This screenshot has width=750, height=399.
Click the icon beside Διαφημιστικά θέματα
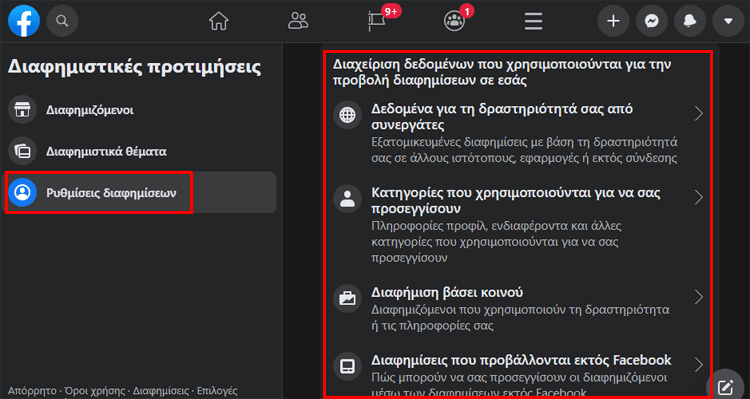tap(22, 151)
